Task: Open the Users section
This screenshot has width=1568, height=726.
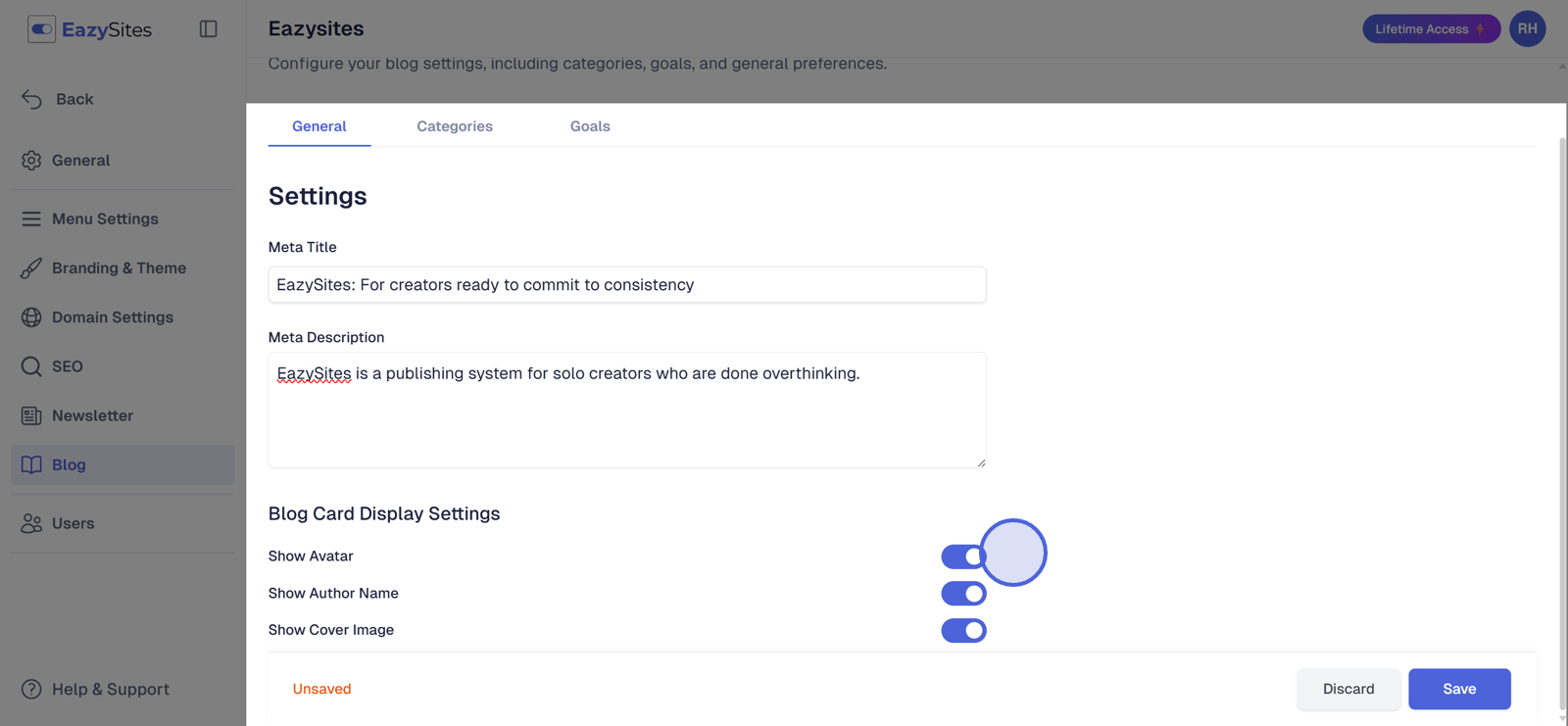Action: [x=122, y=523]
